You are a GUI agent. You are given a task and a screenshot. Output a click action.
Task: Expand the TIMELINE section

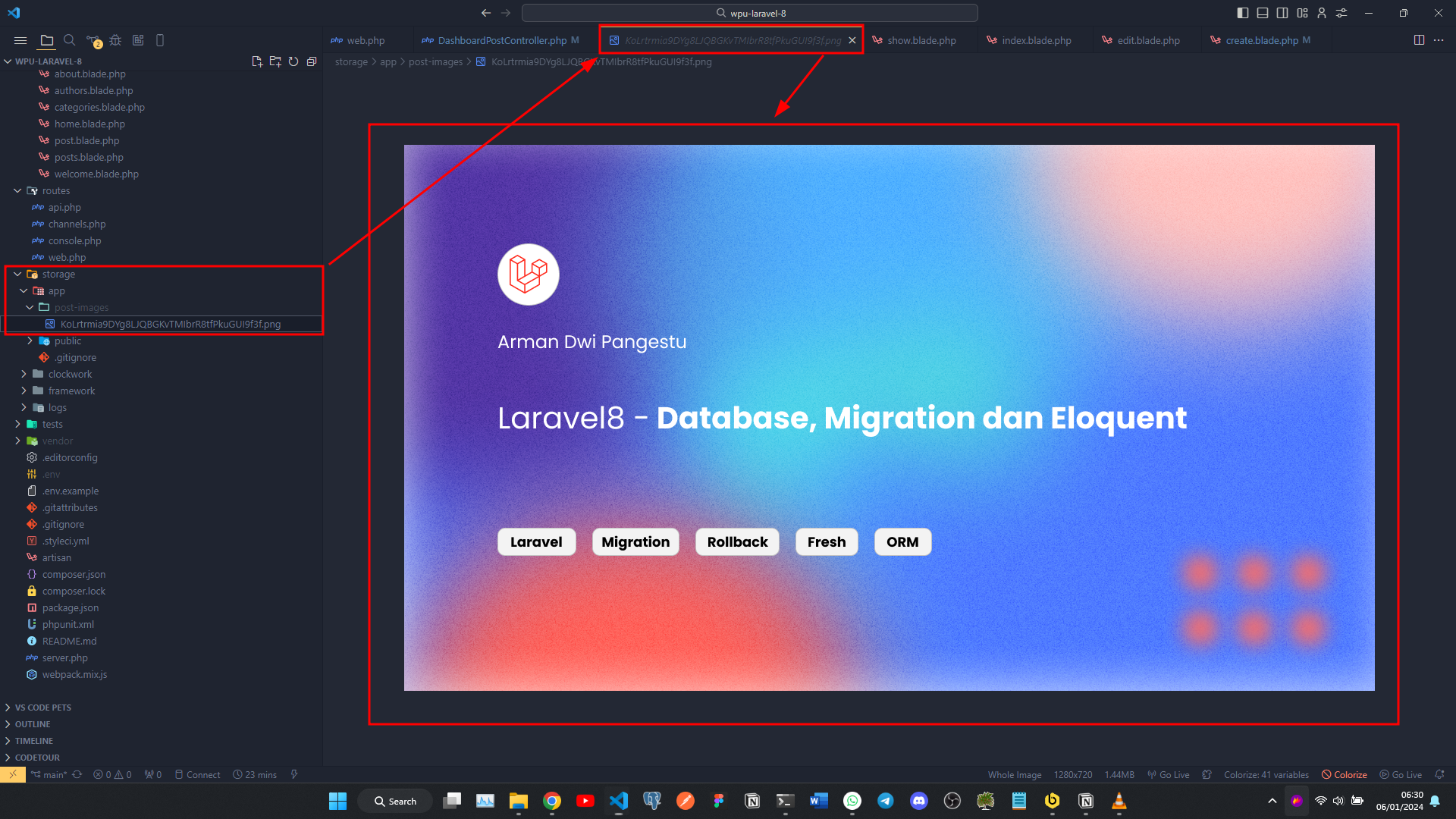coord(34,741)
